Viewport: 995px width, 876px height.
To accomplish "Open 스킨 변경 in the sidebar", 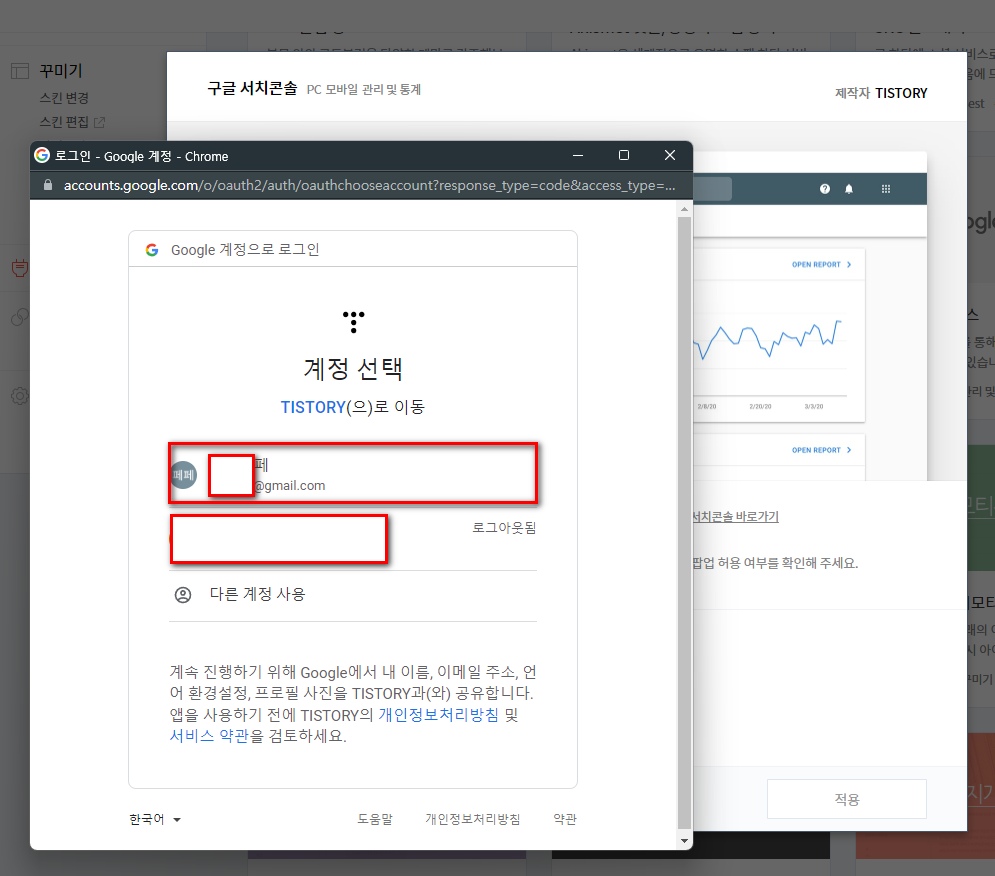I will click(x=64, y=98).
